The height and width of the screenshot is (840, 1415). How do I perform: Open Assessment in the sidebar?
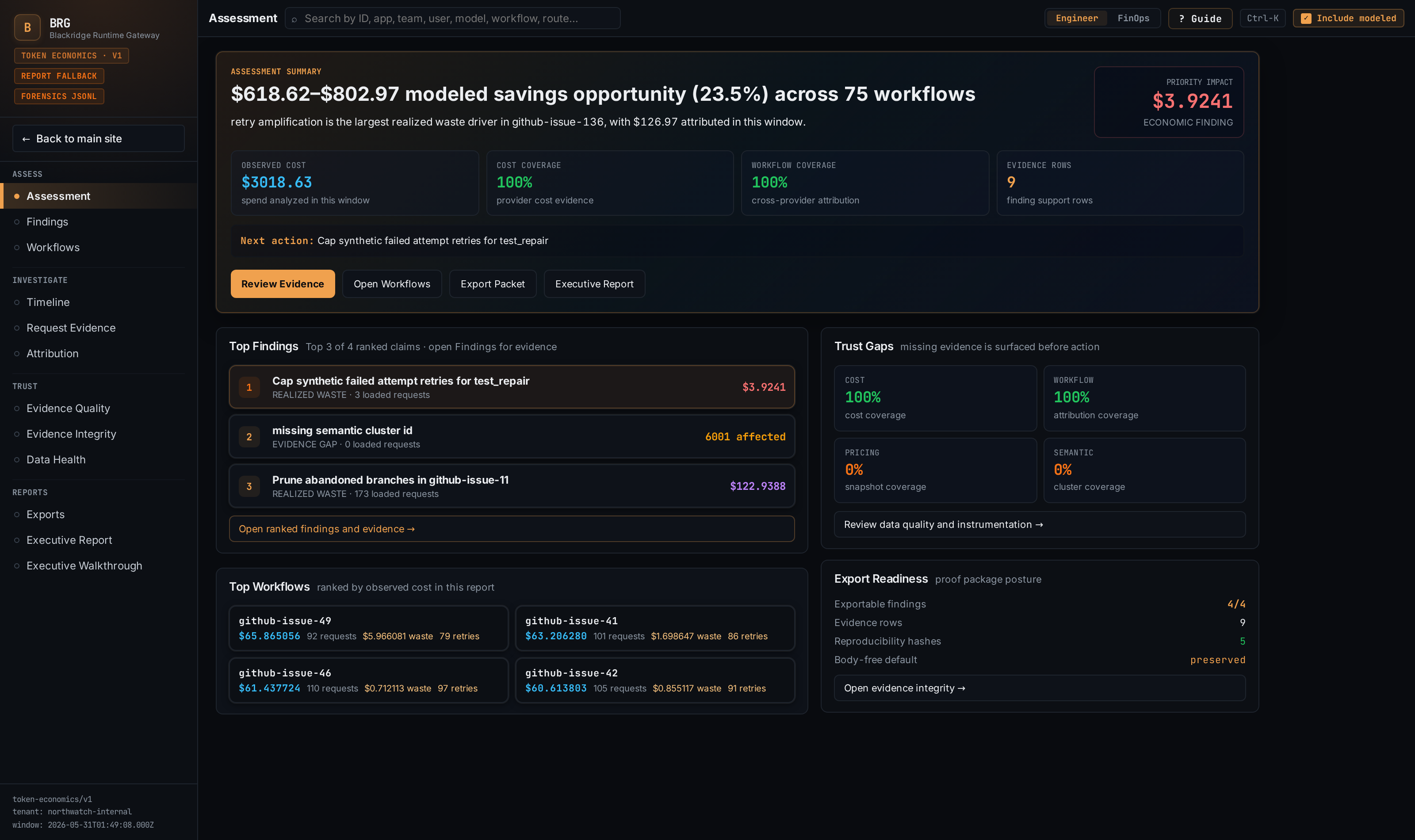(x=99, y=196)
